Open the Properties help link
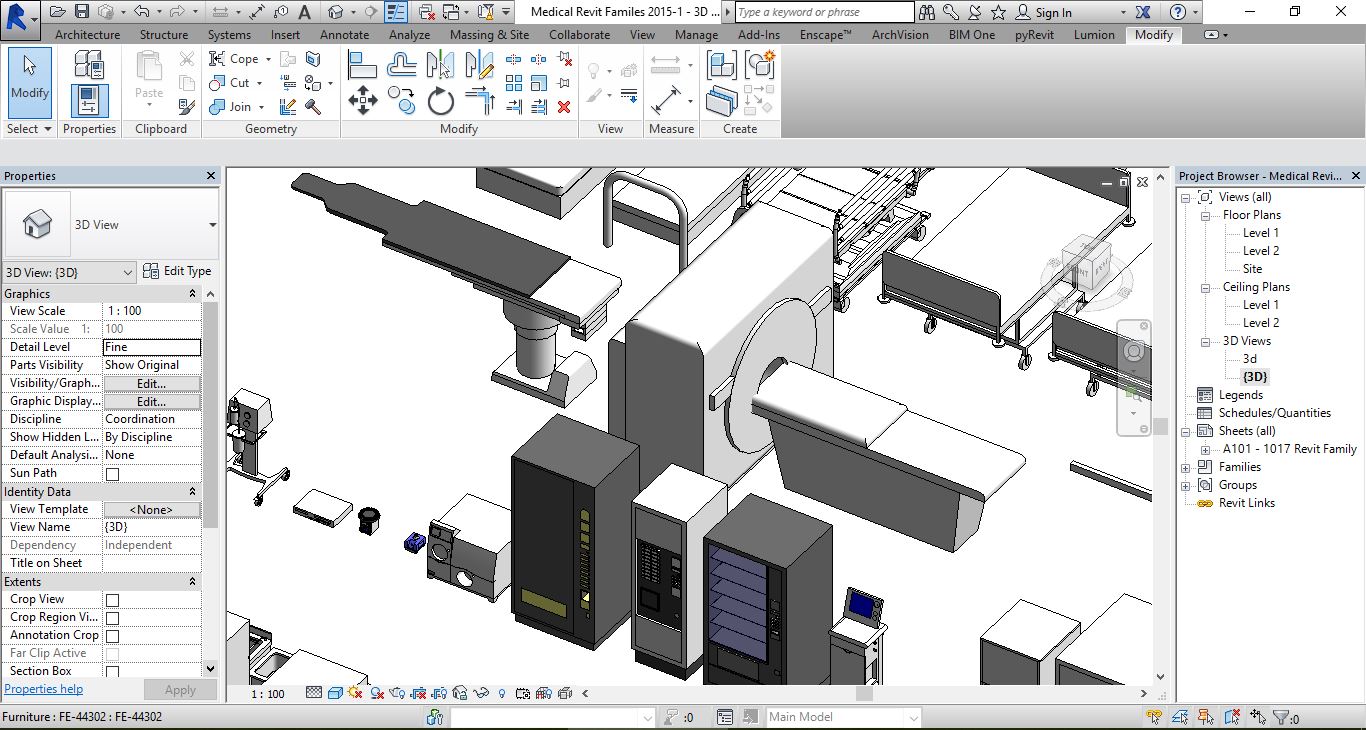This screenshot has width=1366, height=730. 44,689
